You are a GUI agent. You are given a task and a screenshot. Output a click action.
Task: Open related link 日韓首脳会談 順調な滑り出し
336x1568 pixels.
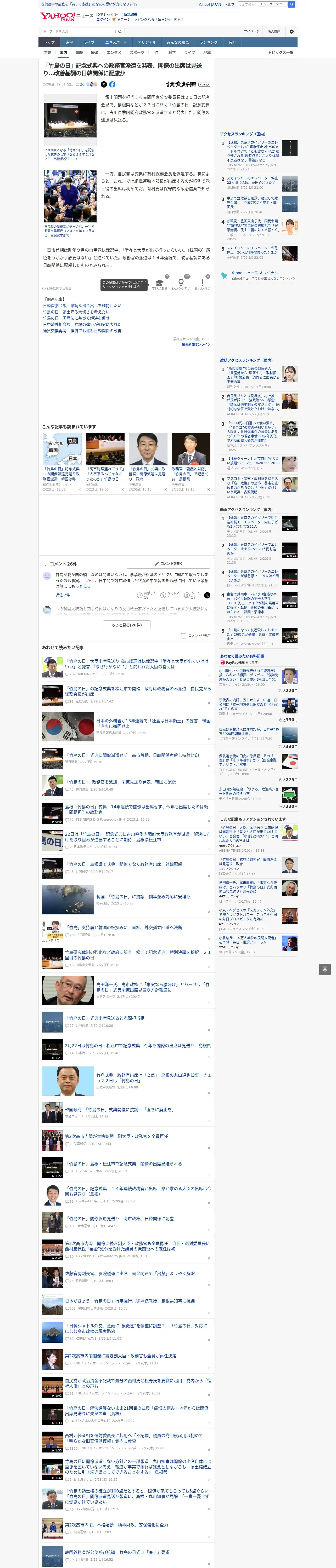82,305
